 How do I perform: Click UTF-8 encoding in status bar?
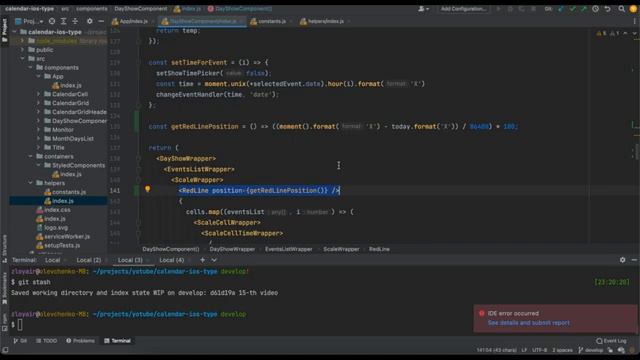pos(539,350)
